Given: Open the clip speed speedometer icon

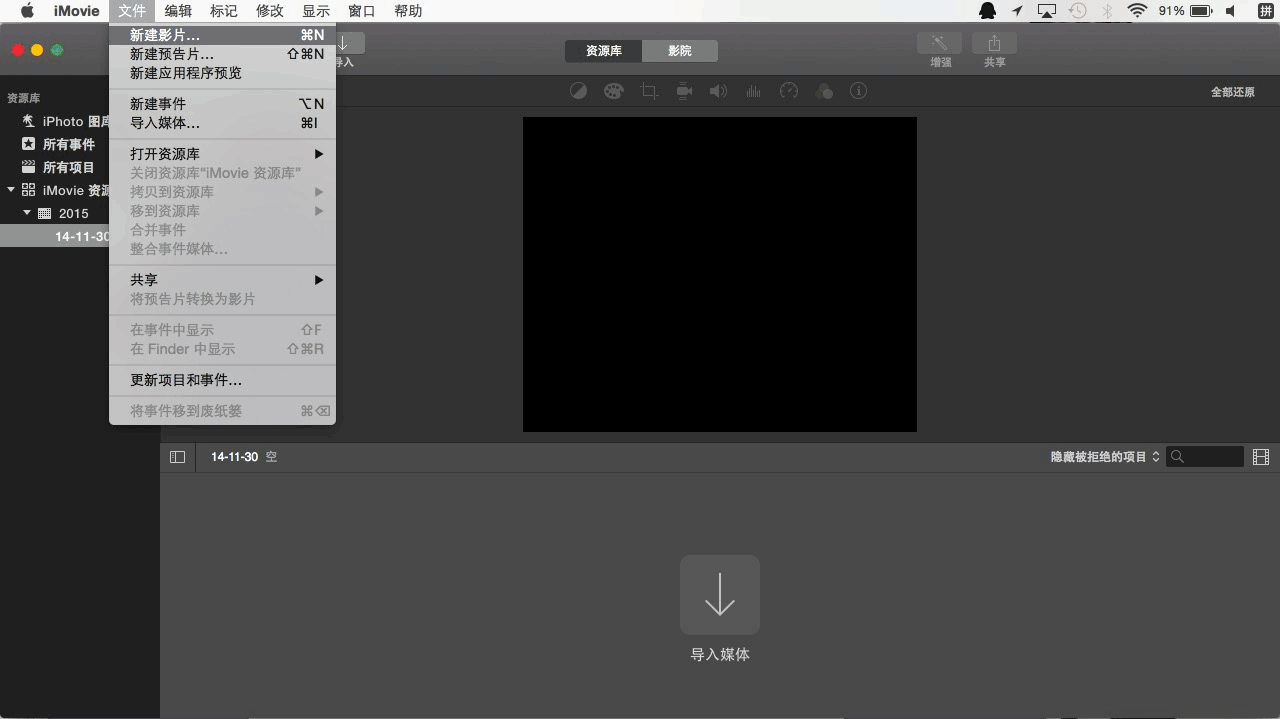Looking at the screenshot, I should (789, 90).
